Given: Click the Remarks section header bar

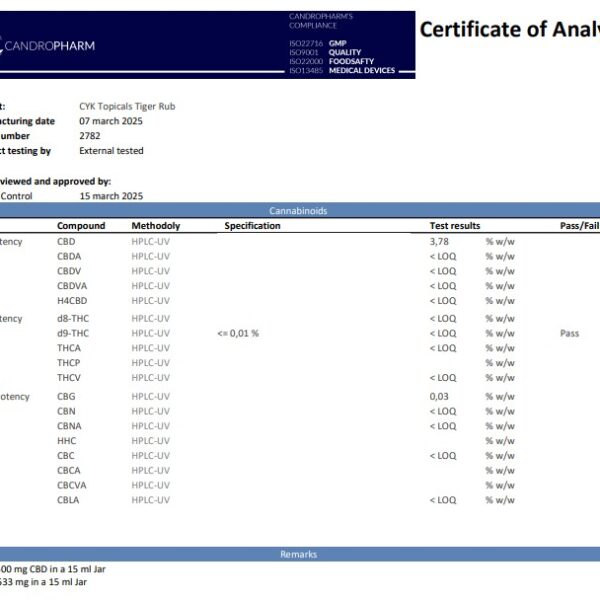Looking at the screenshot, I should pyautogui.click(x=300, y=554).
